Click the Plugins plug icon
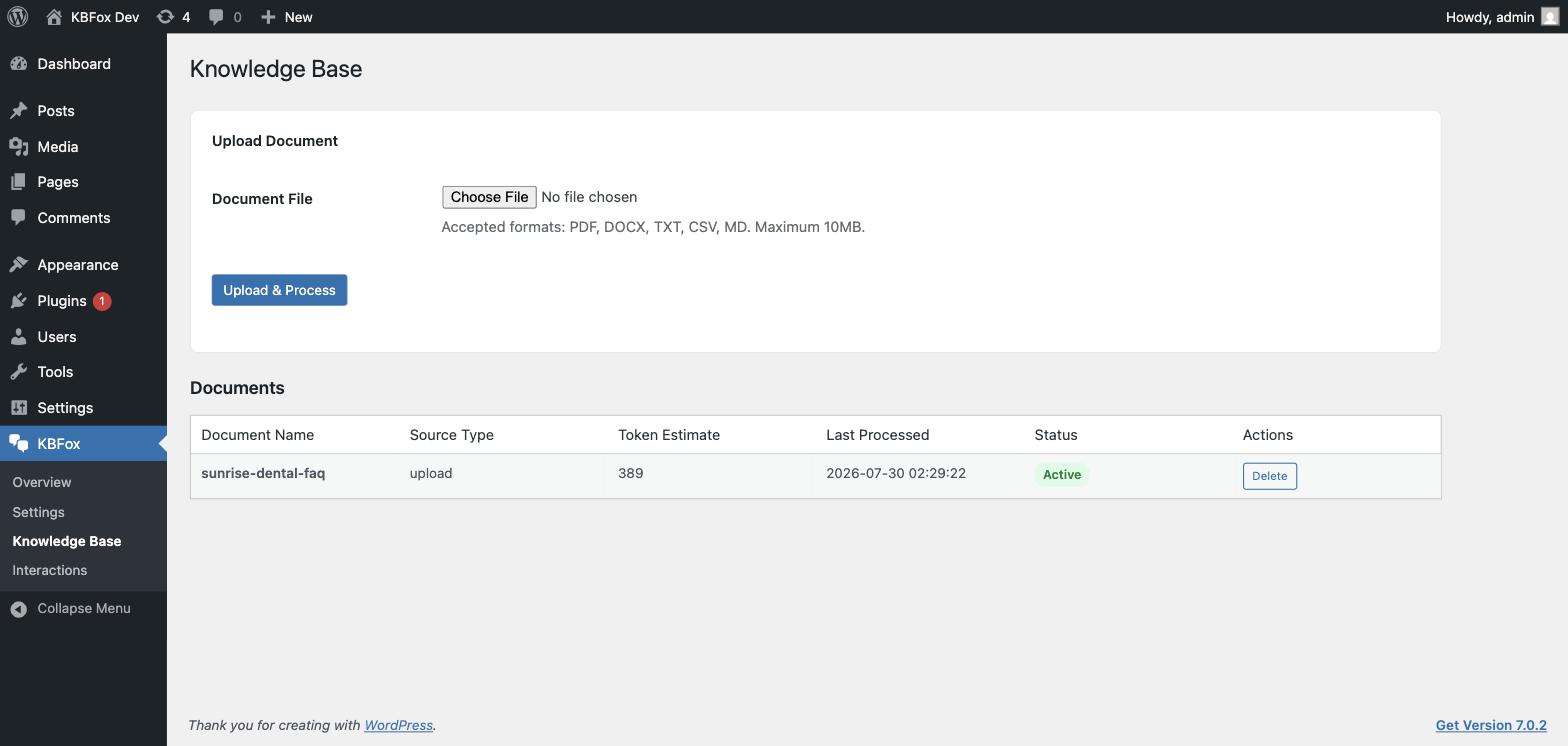The width and height of the screenshot is (1568, 746). pyautogui.click(x=19, y=301)
